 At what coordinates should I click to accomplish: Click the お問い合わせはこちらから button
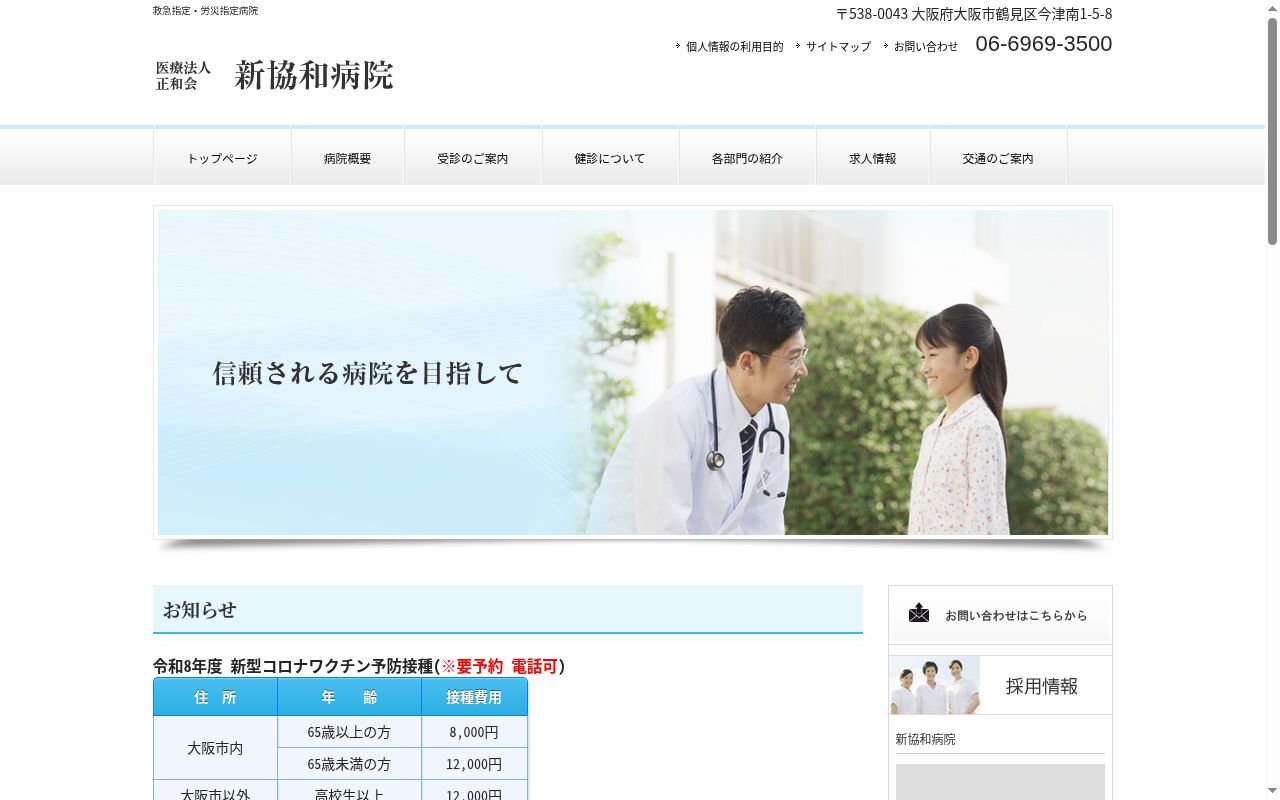click(1000, 614)
